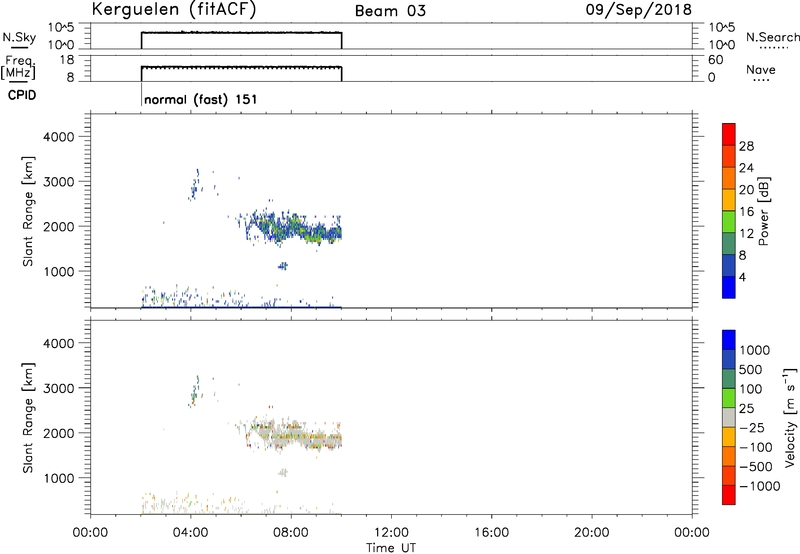Click the blue bottom of the power colorbar
This screenshot has width=800, height=554.
729,287
